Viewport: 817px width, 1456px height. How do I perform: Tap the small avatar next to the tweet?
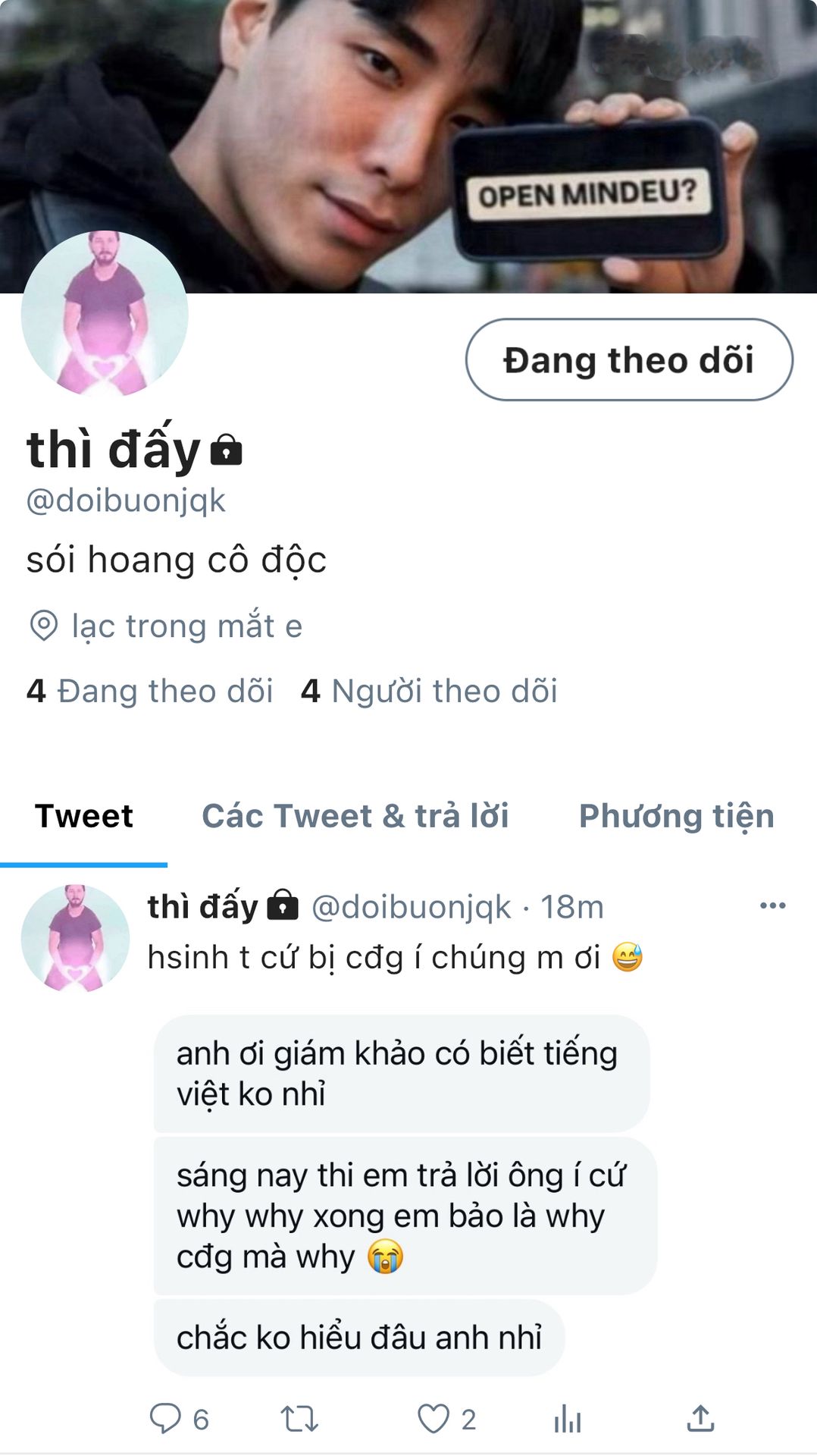pyautogui.click(x=75, y=938)
